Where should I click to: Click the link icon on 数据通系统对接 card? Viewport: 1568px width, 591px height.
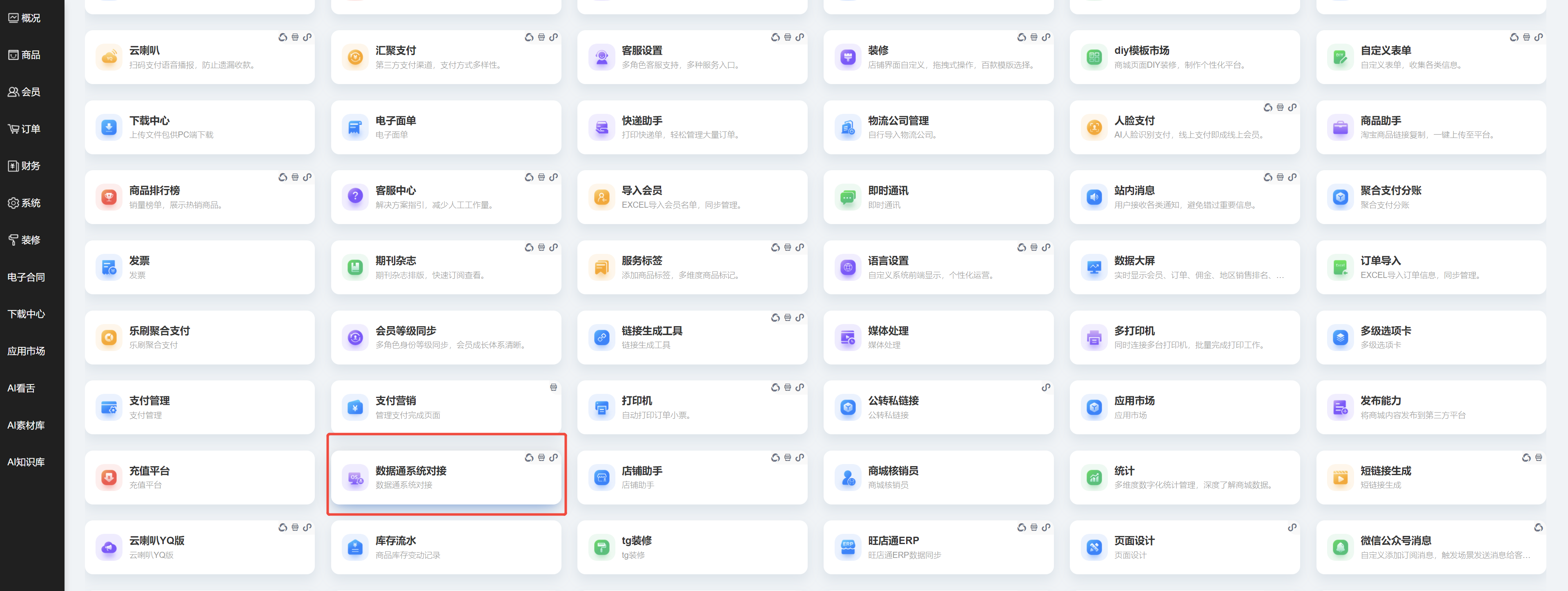[553, 457]
